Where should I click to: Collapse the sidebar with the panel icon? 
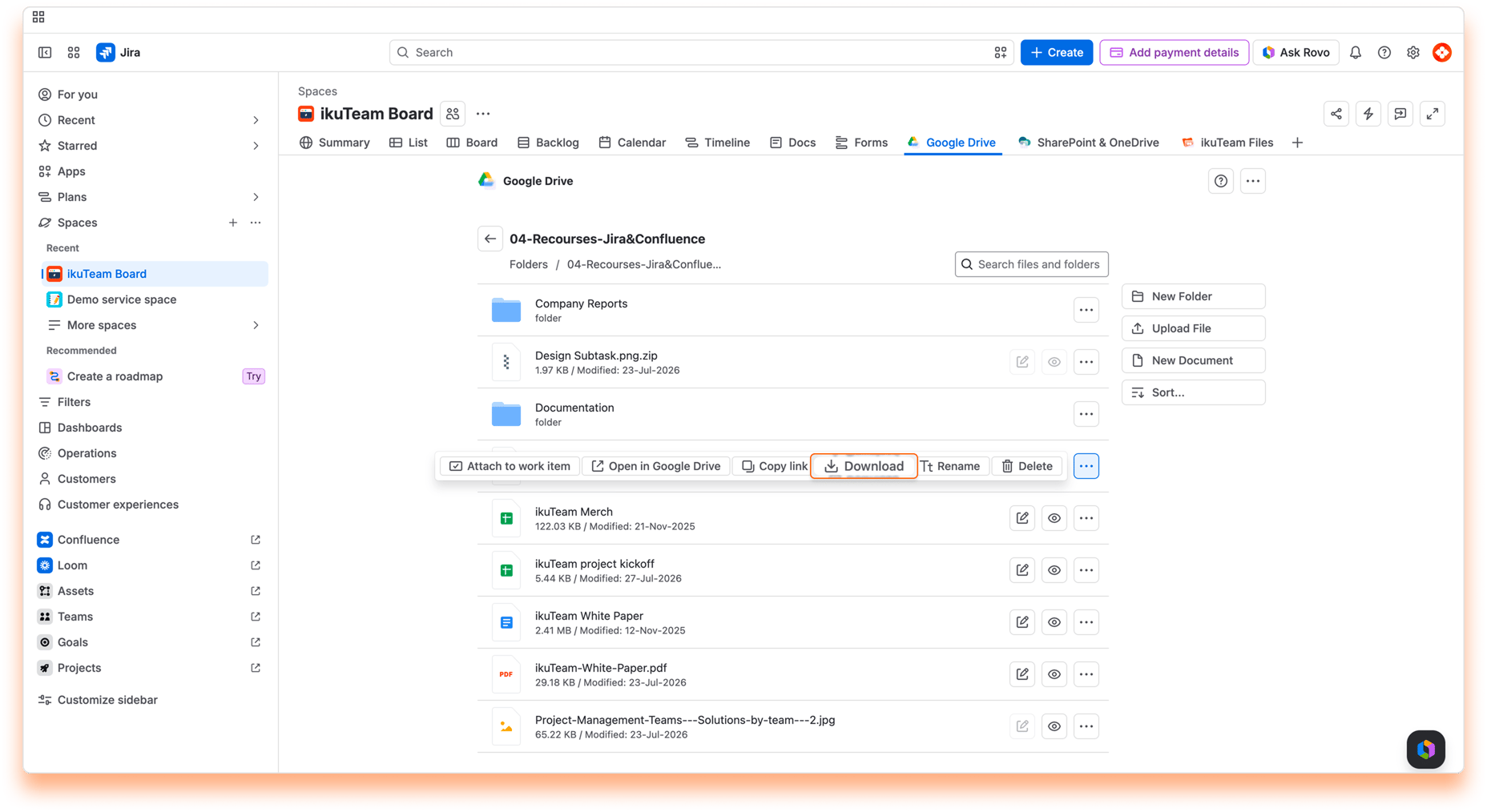tap(45, 53)
